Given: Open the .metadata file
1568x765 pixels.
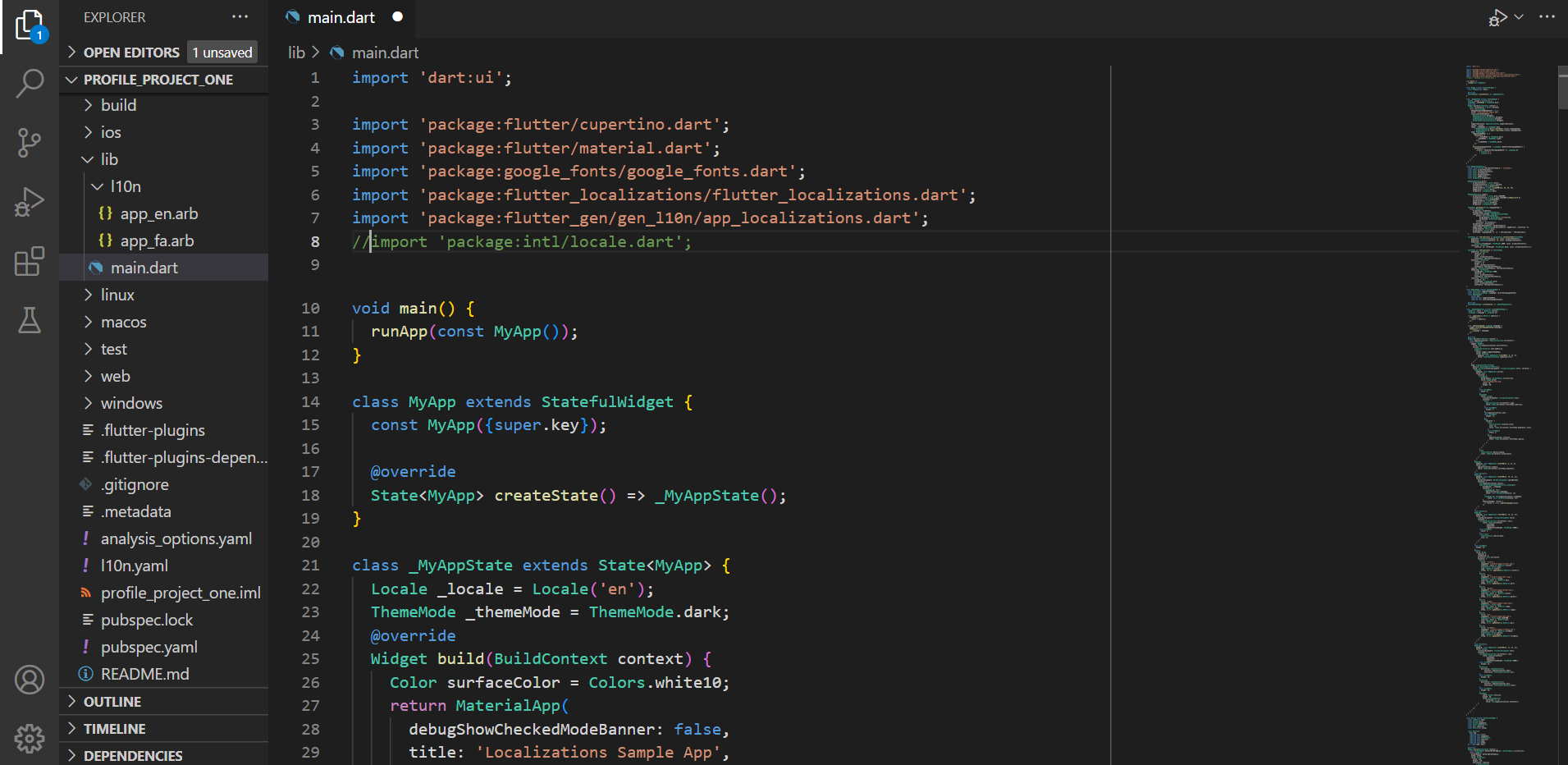Looking at the screenshot, I should click(x=163, y=511).
